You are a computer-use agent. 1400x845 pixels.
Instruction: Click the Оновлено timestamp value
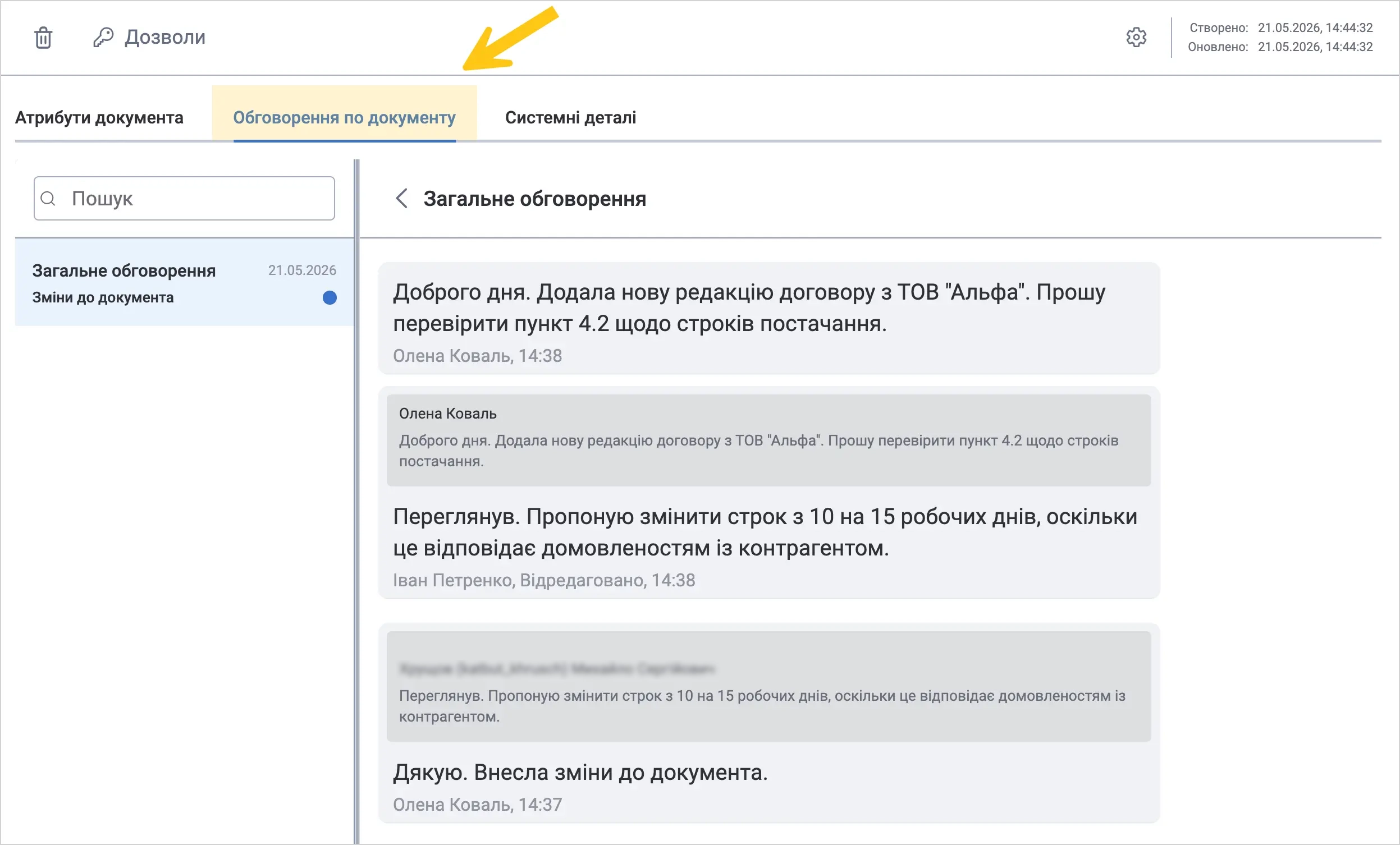coord(1315,47)
